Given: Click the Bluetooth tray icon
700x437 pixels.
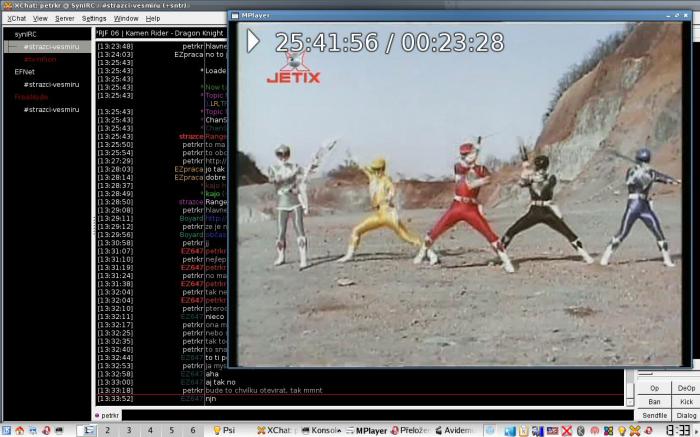Looking at the screenshot, I should click(580, 431).
